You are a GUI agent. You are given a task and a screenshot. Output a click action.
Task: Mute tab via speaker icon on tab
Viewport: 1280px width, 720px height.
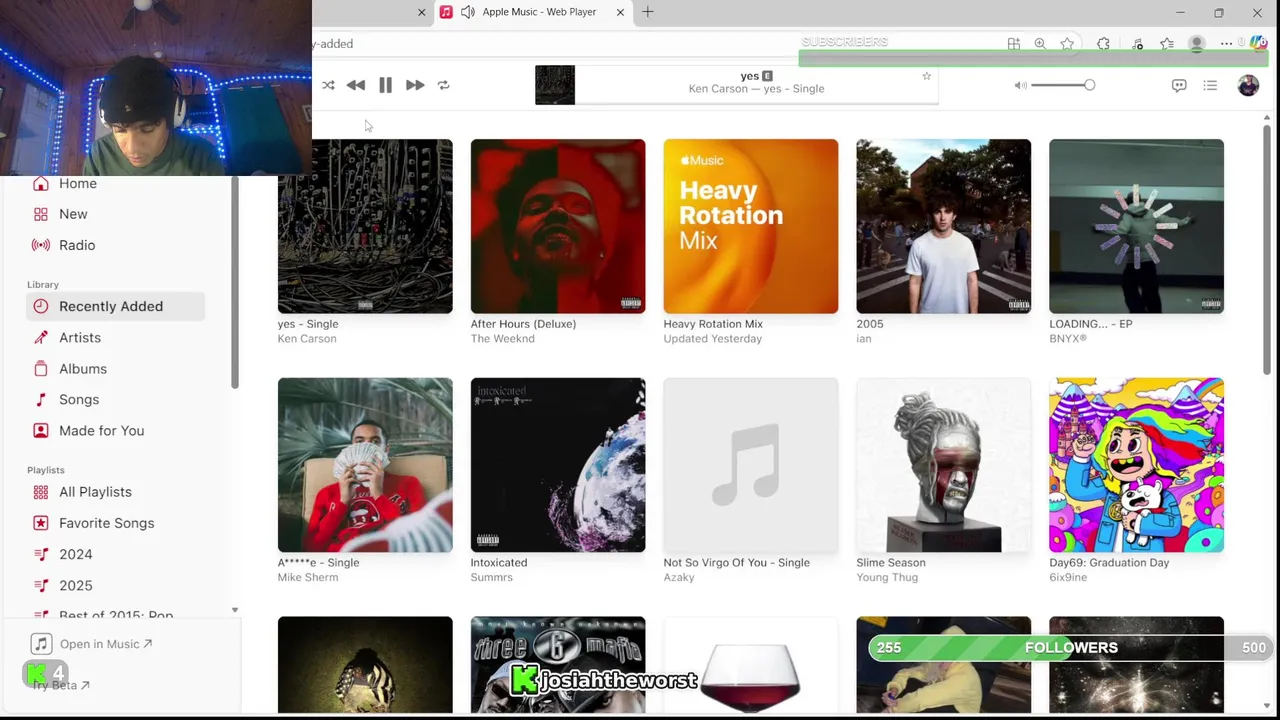tap(467, 12)
